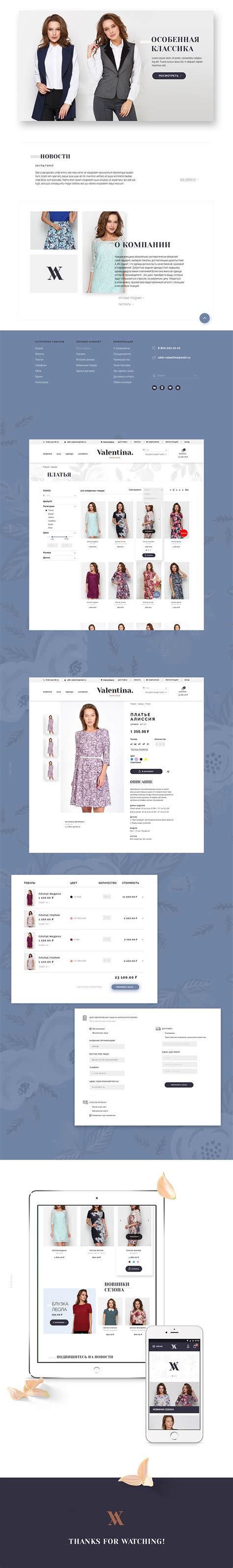Image resolution: width=233 pixels, height=1568 pixels.
Task: Click the email icon beside ubki-valentina address
Action: point(154,358)
